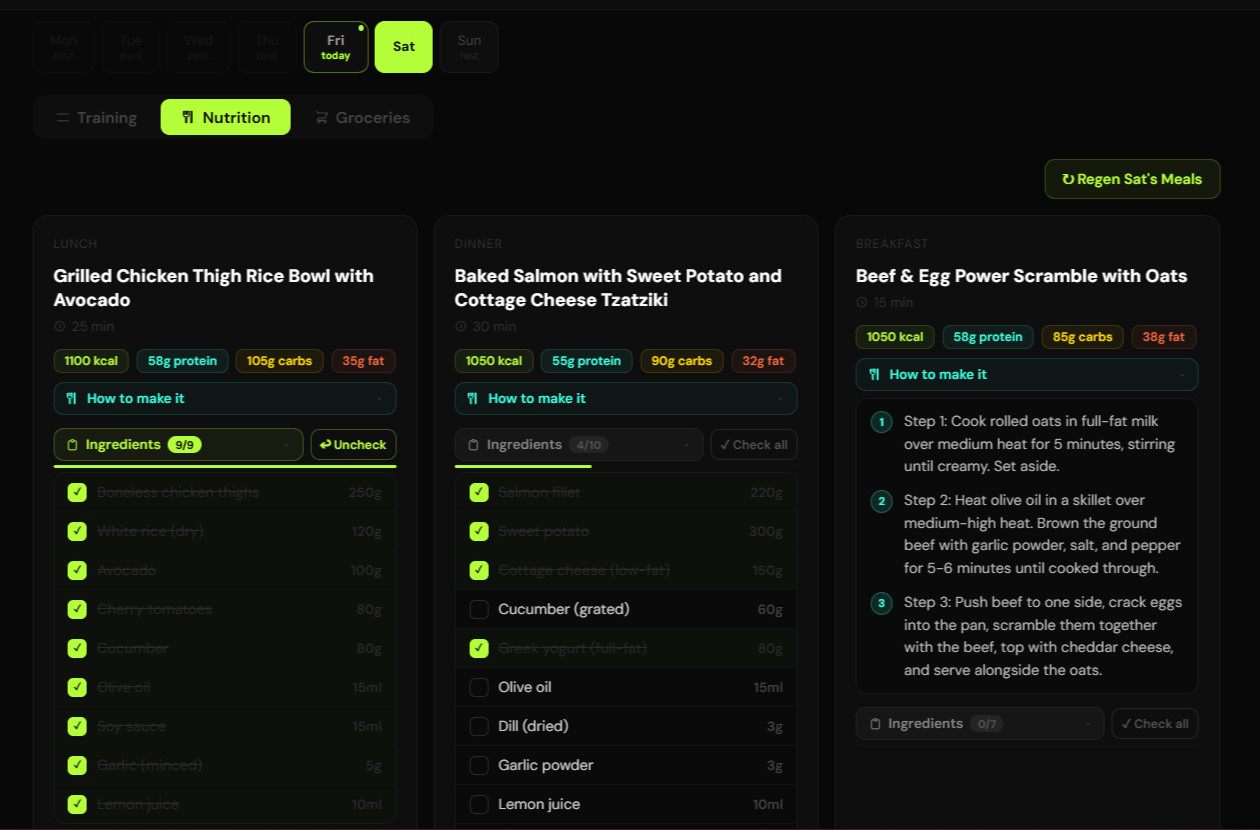Uncheck Garlic (minced) ingredient
Screen dimensions: 1260x830
pos(77,765)
